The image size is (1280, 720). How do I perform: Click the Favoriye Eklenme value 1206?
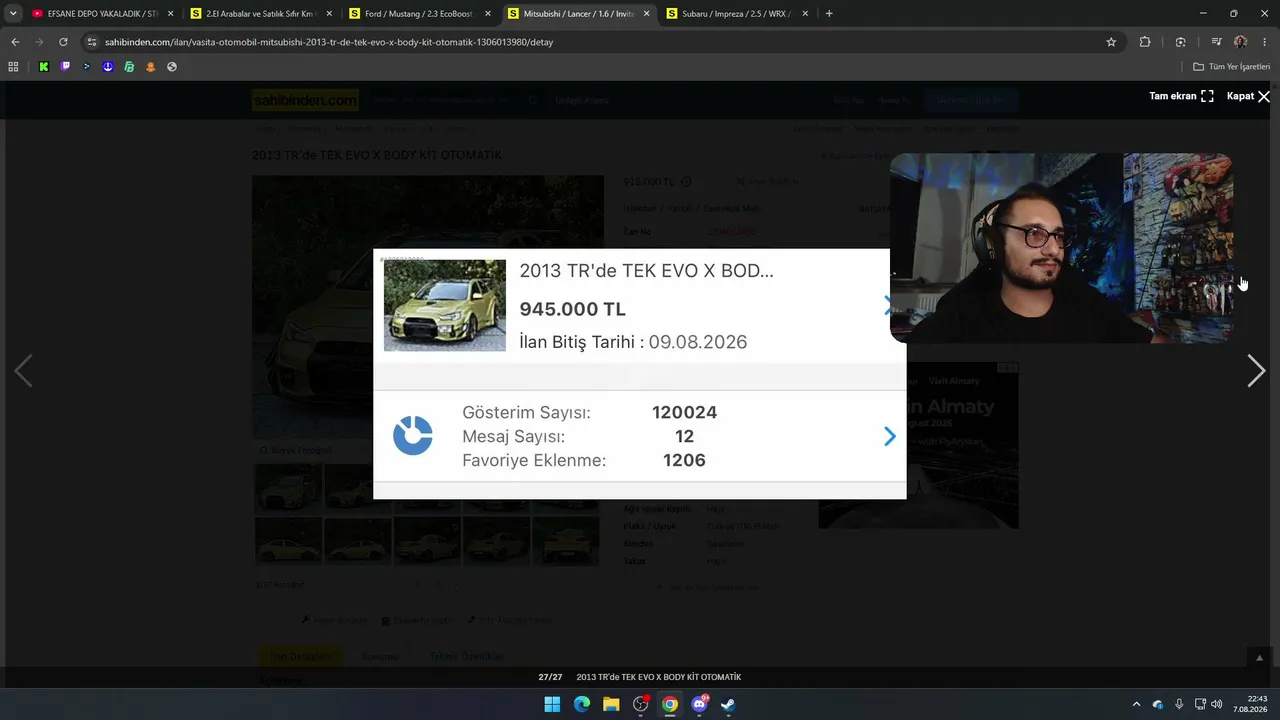point(684,460)
